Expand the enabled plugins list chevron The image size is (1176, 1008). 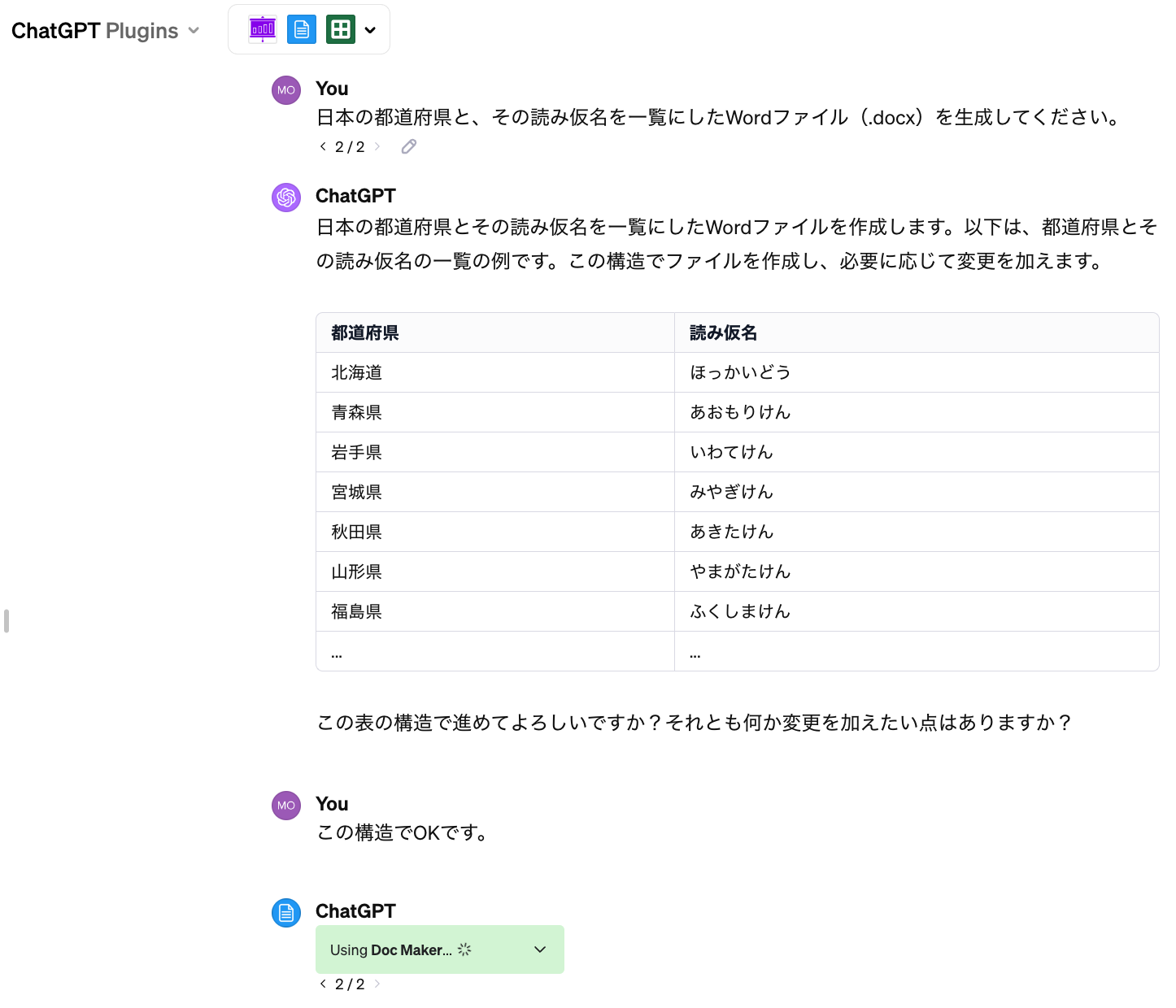click(x=371, y=31)
